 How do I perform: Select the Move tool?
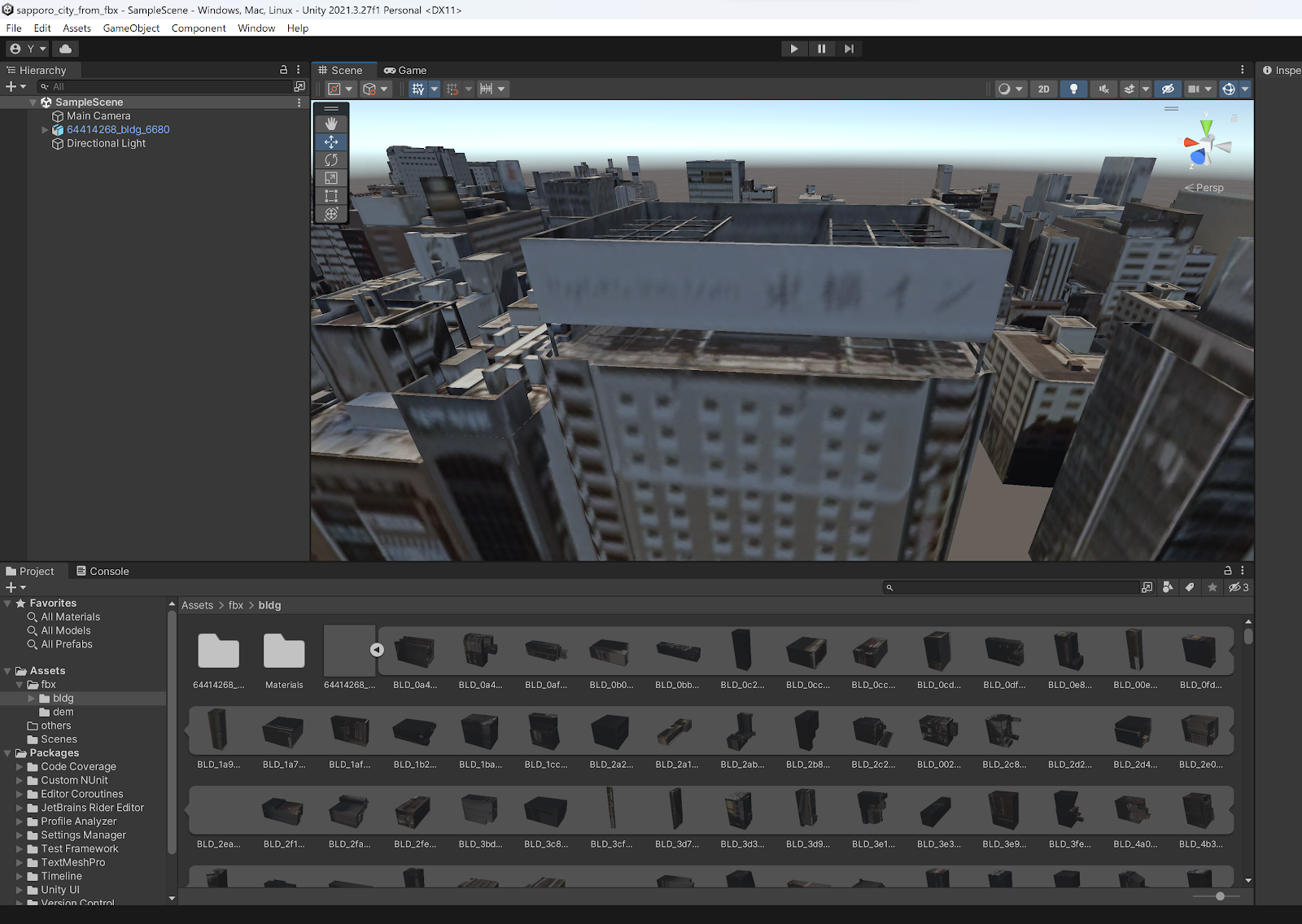point(331,142)
